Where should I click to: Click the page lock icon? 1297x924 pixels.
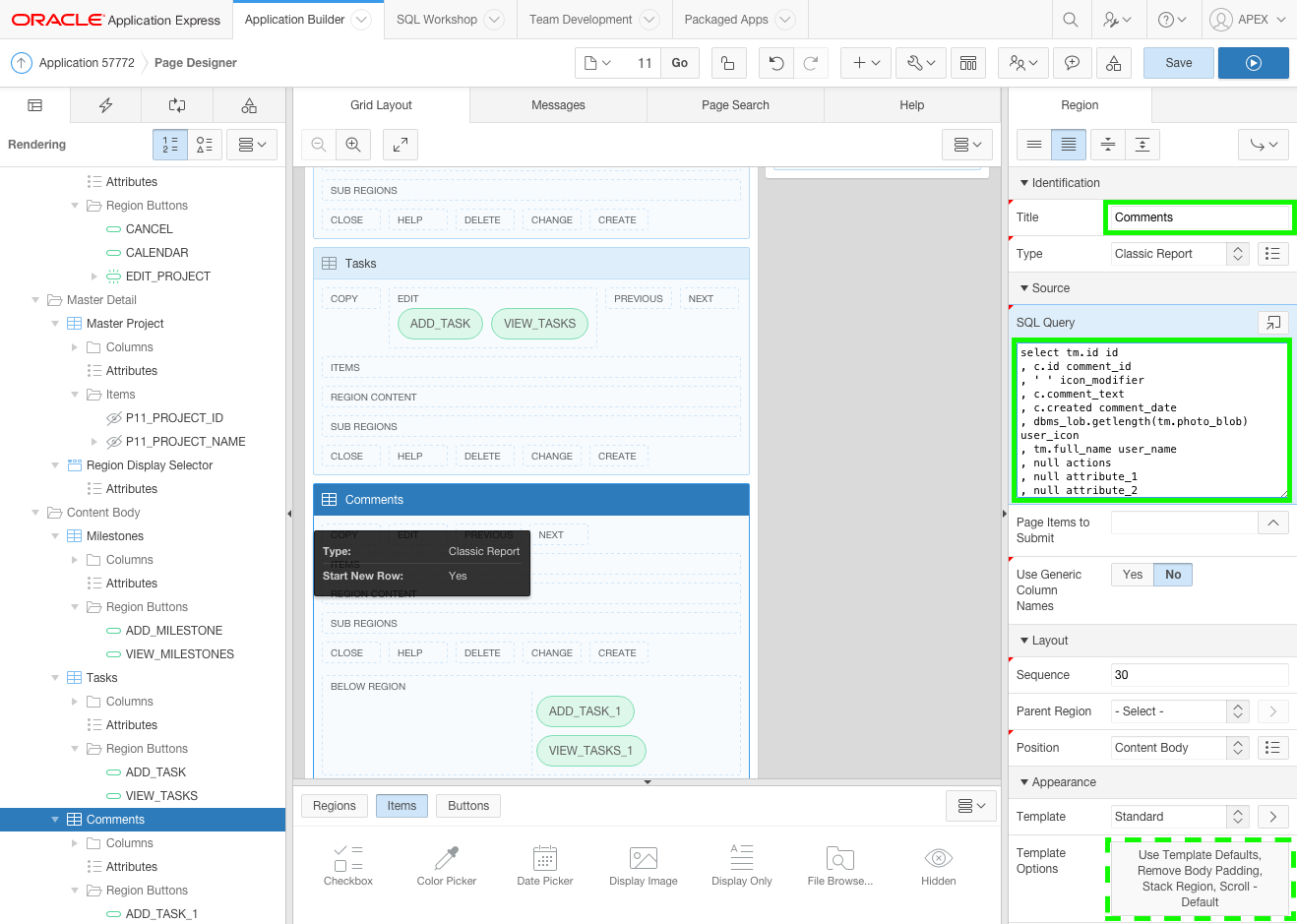tap(727, 63)
